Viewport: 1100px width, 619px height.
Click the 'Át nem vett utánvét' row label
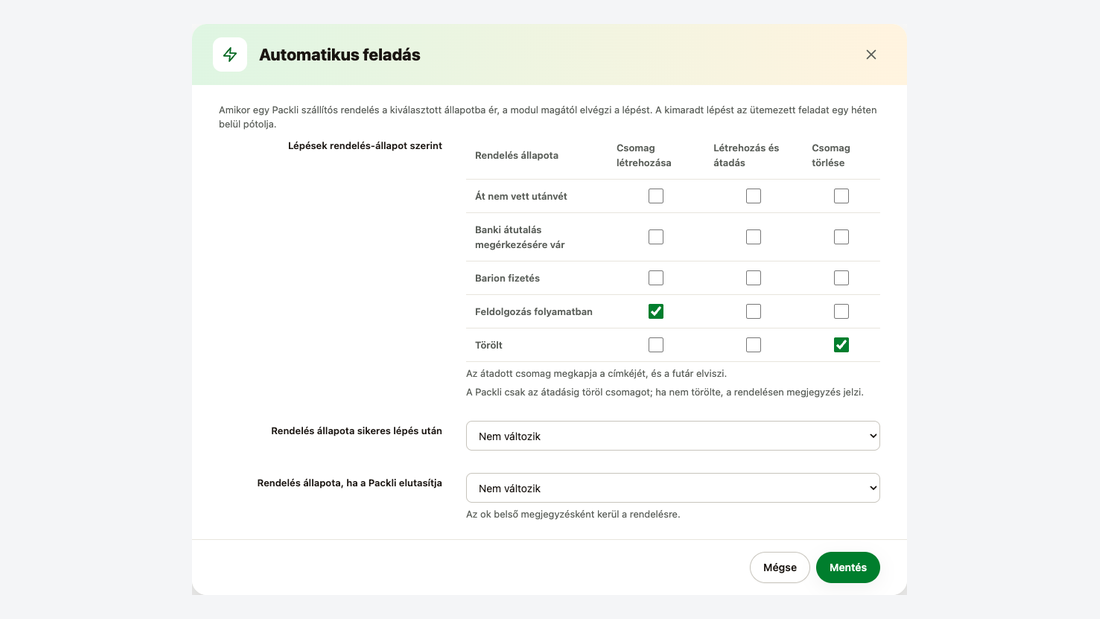point(521,196)
